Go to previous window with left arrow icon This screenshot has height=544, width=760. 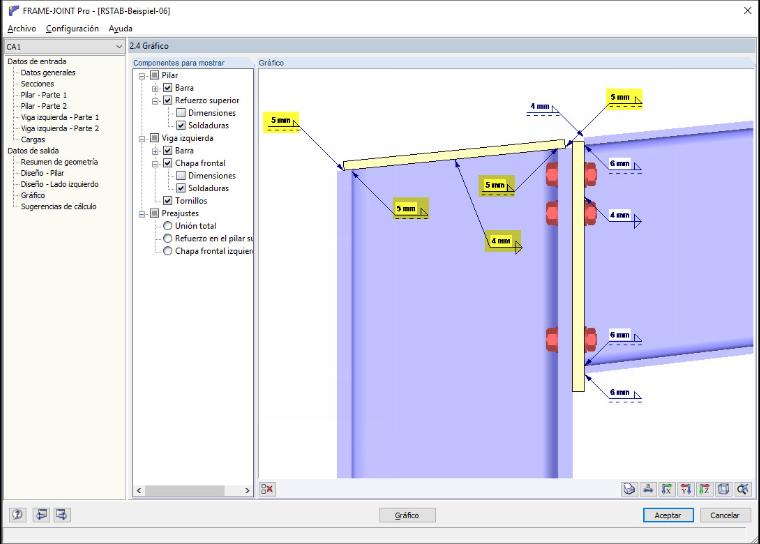pos(42,514)
